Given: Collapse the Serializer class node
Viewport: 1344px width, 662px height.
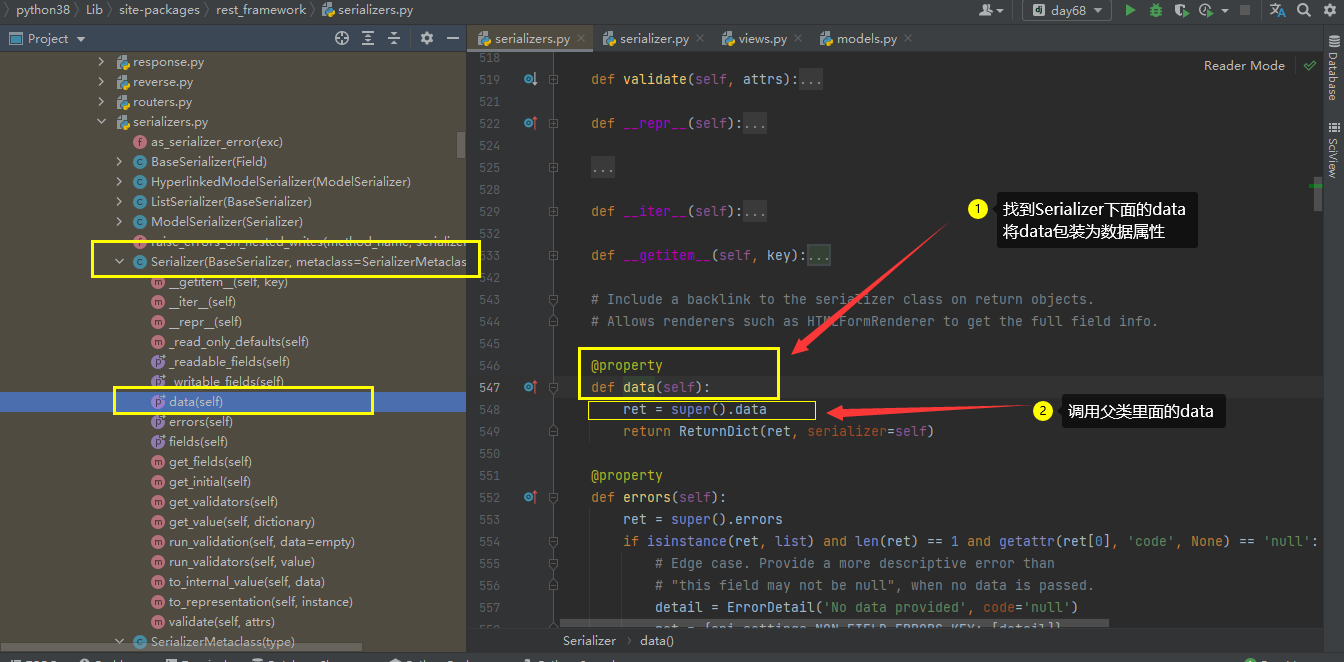Looking at the screenshot, I should point(119,262).
